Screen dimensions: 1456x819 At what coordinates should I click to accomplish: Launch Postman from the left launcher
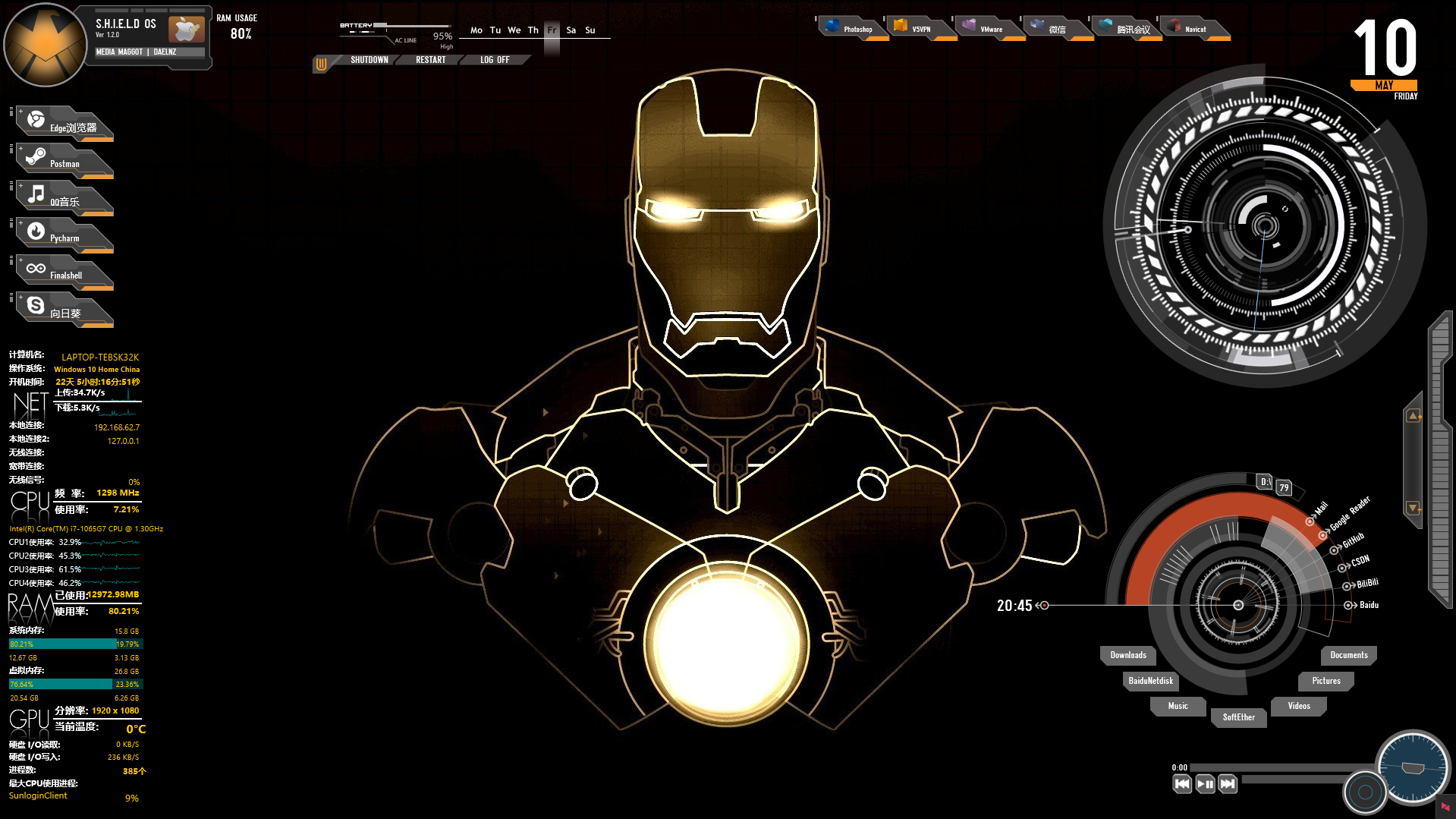64,160
